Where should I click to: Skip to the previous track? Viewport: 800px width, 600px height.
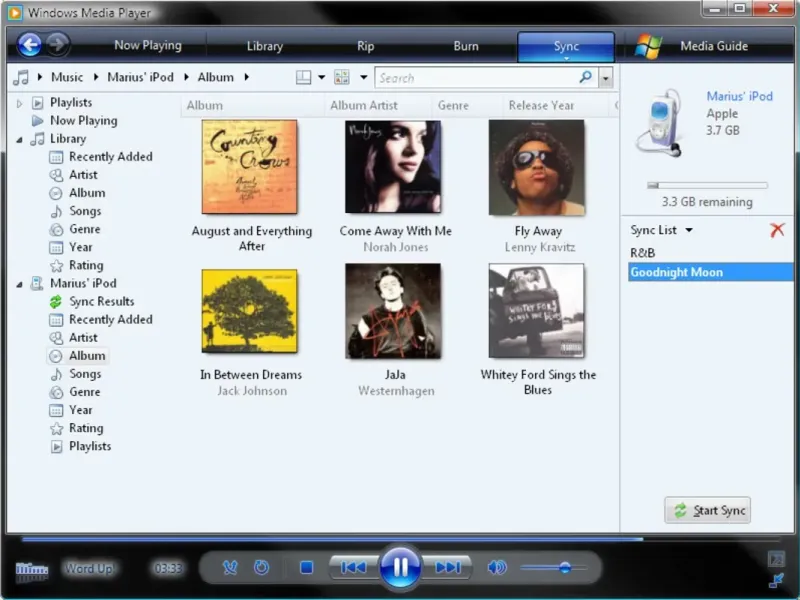353,567
